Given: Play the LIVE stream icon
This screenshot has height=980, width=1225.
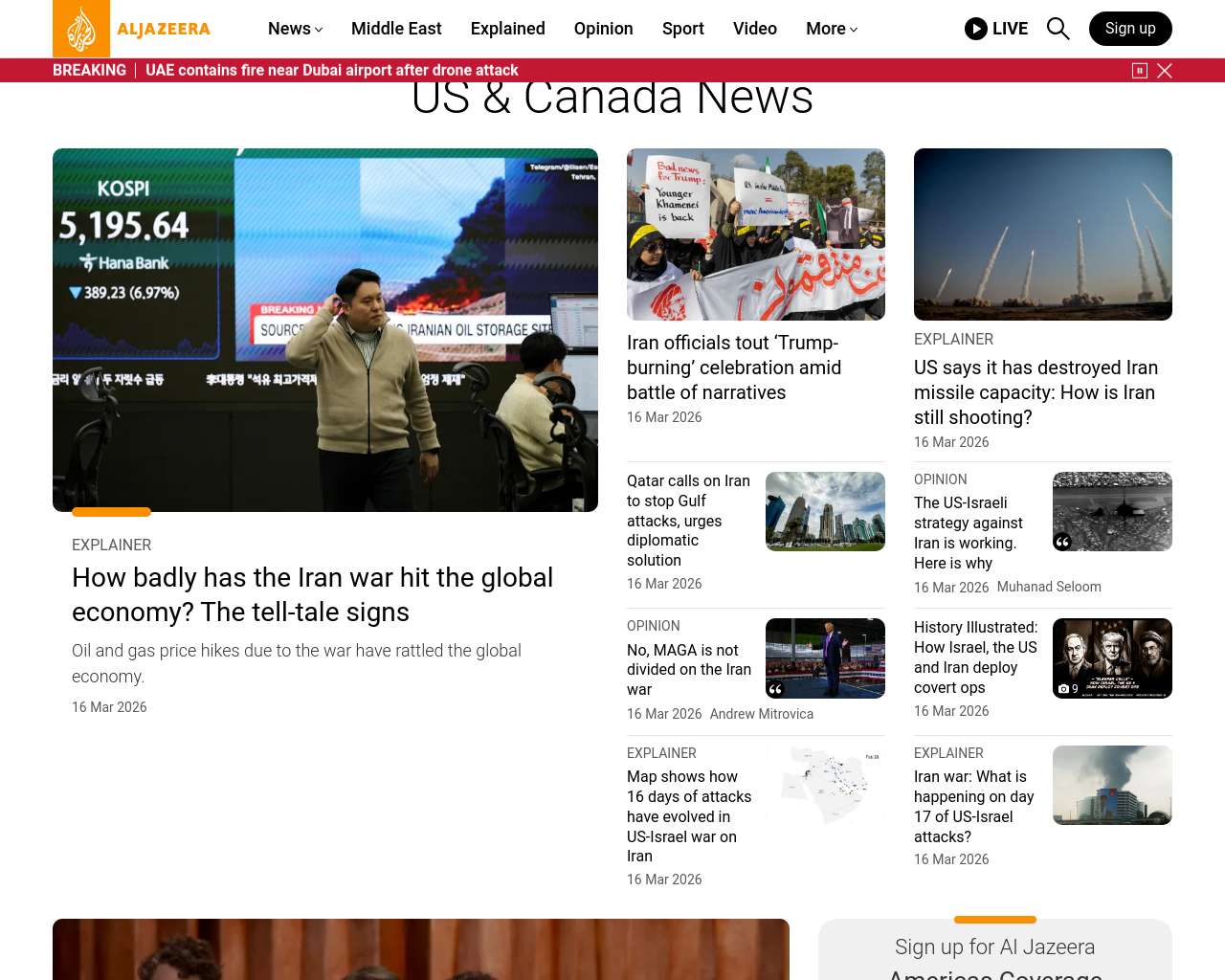Looking at the screenshot, I should [975, 29].
